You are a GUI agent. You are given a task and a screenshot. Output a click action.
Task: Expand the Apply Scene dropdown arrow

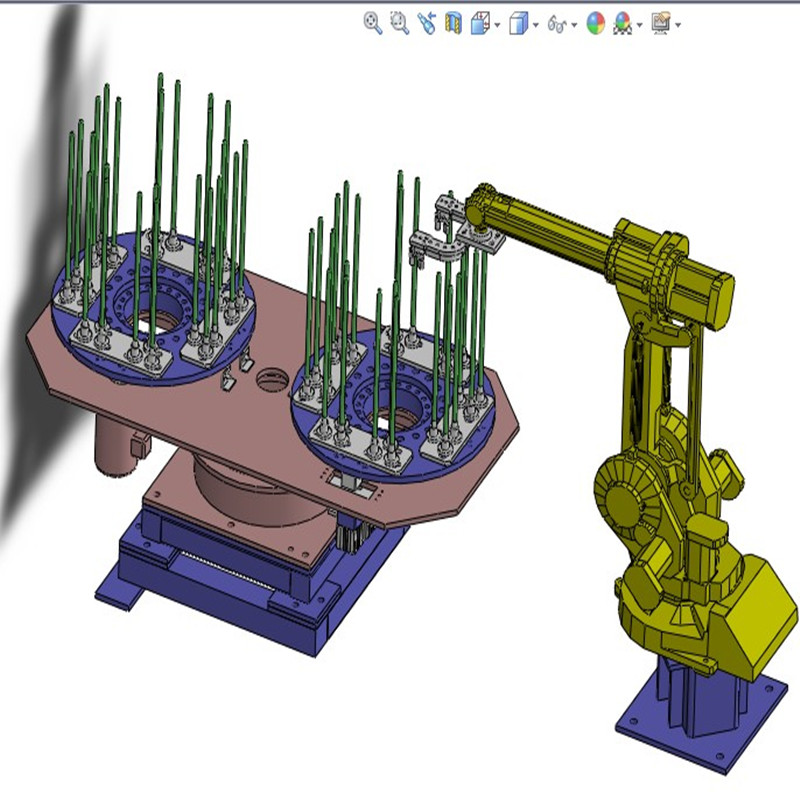pyautogui.click(x=639, y=24)
